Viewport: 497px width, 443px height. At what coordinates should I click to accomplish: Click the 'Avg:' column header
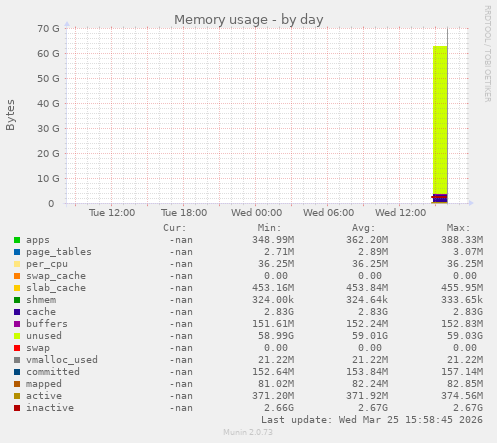tap(364, 228)
